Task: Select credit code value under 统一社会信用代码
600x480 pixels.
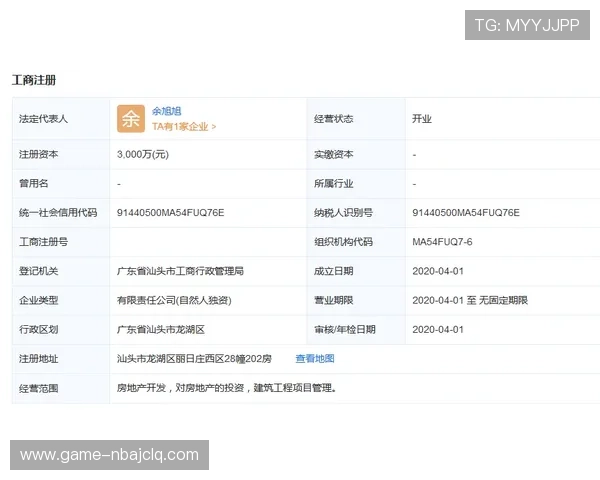Action: (x=171, y=212)
